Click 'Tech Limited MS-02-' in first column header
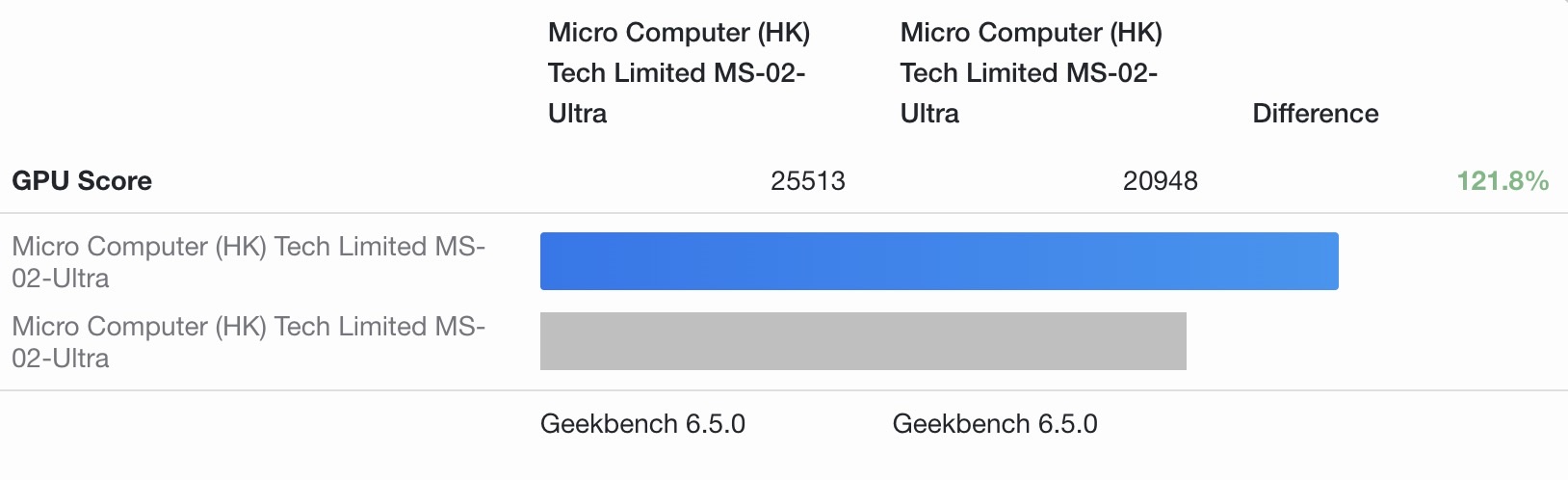 (x=676, y=73)
